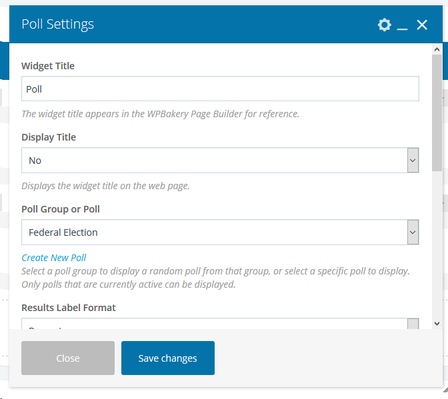
Task: Follow the Create New Poll link
Action: (x=54, y=258)
